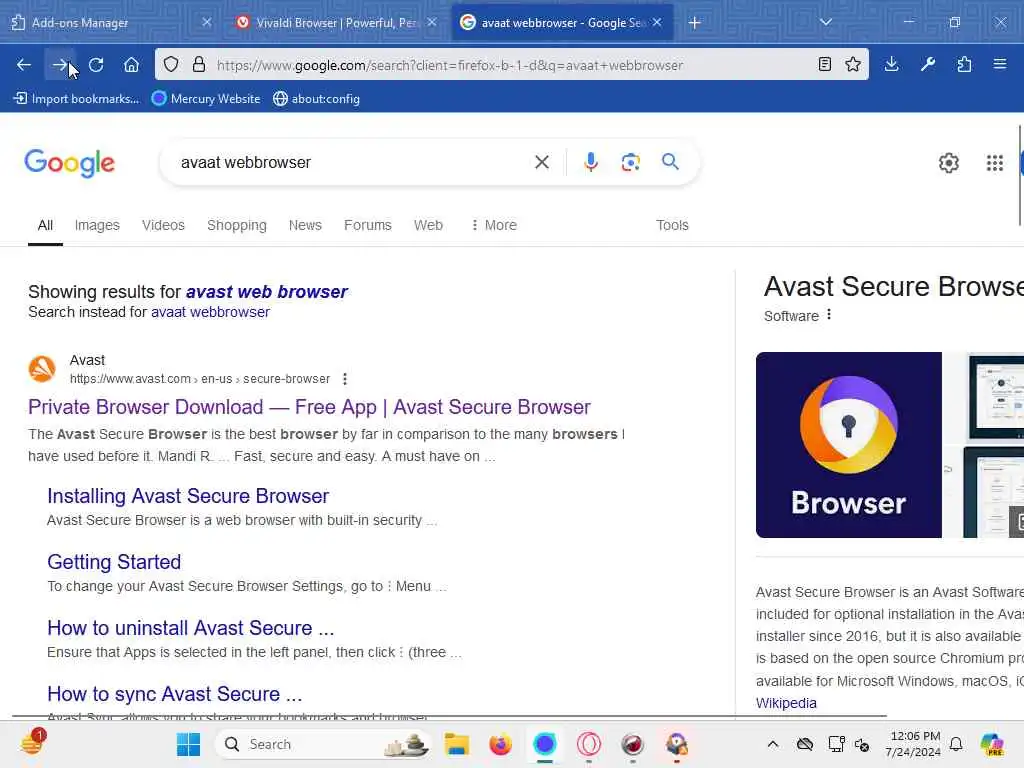
Task: Open Installing Avast Secure Browser link
Action: tap(188, 496)
